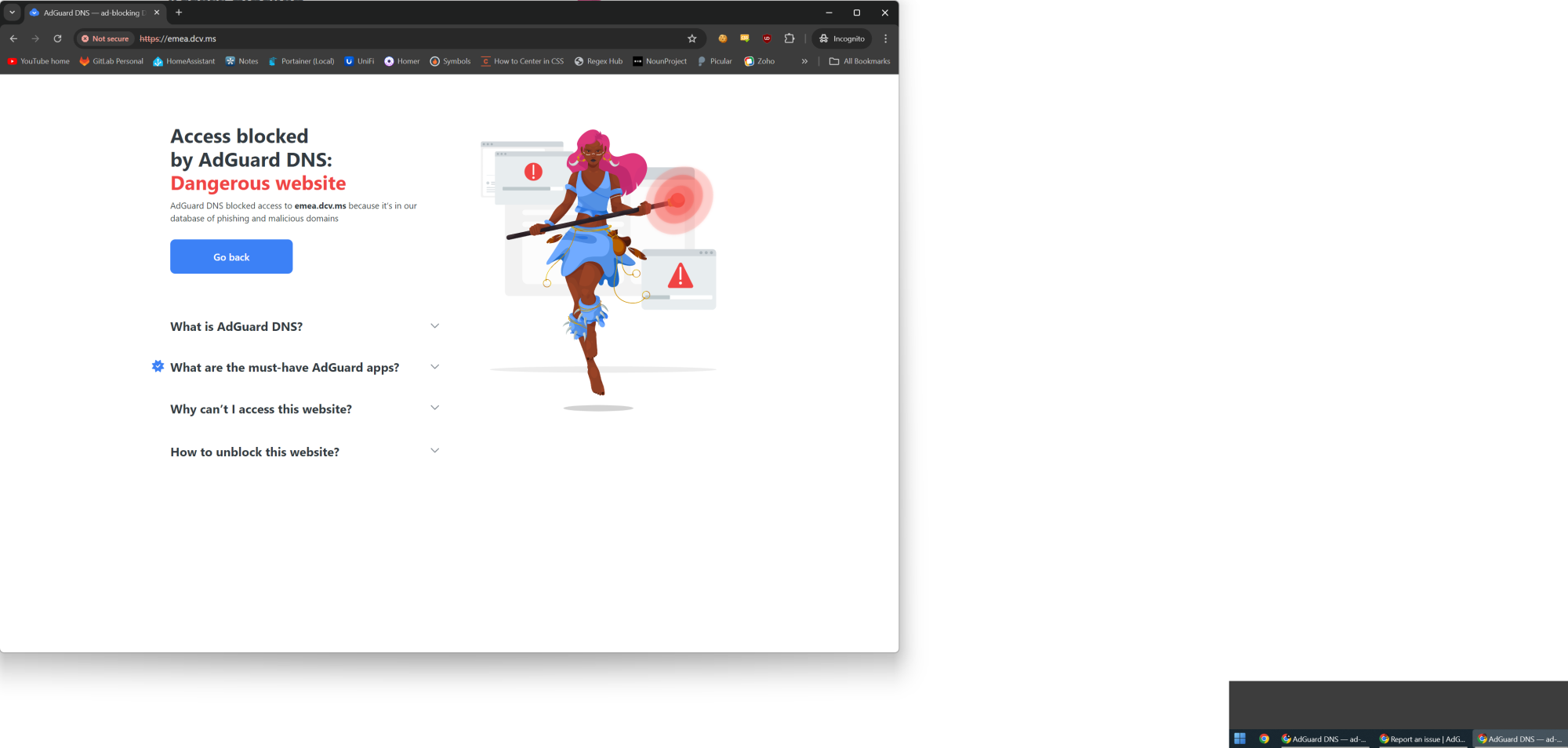1568x748 pixels.
Task: Bookmark this page with the star icon
Action: click(692, 38)
